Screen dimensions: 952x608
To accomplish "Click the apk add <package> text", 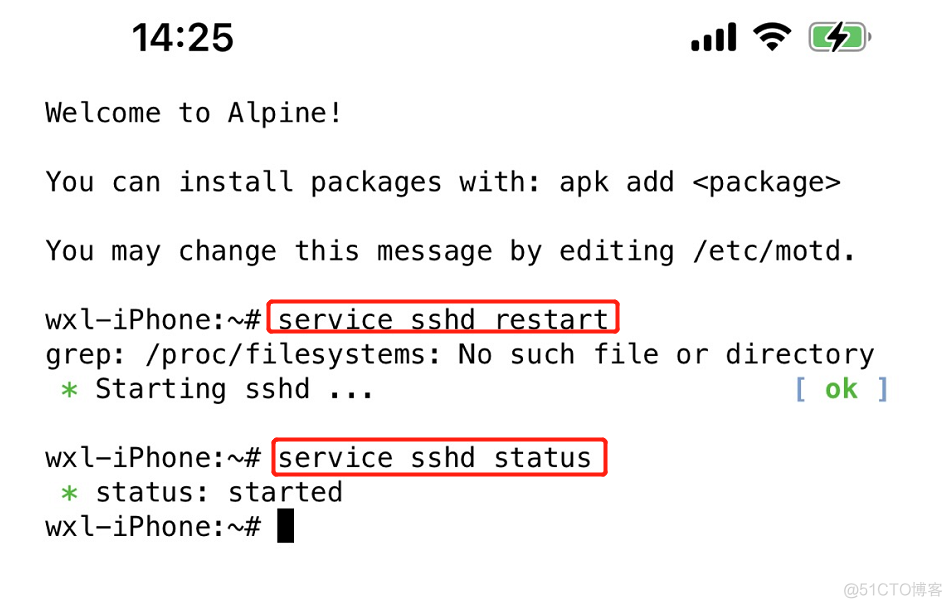I will point(699,182).
